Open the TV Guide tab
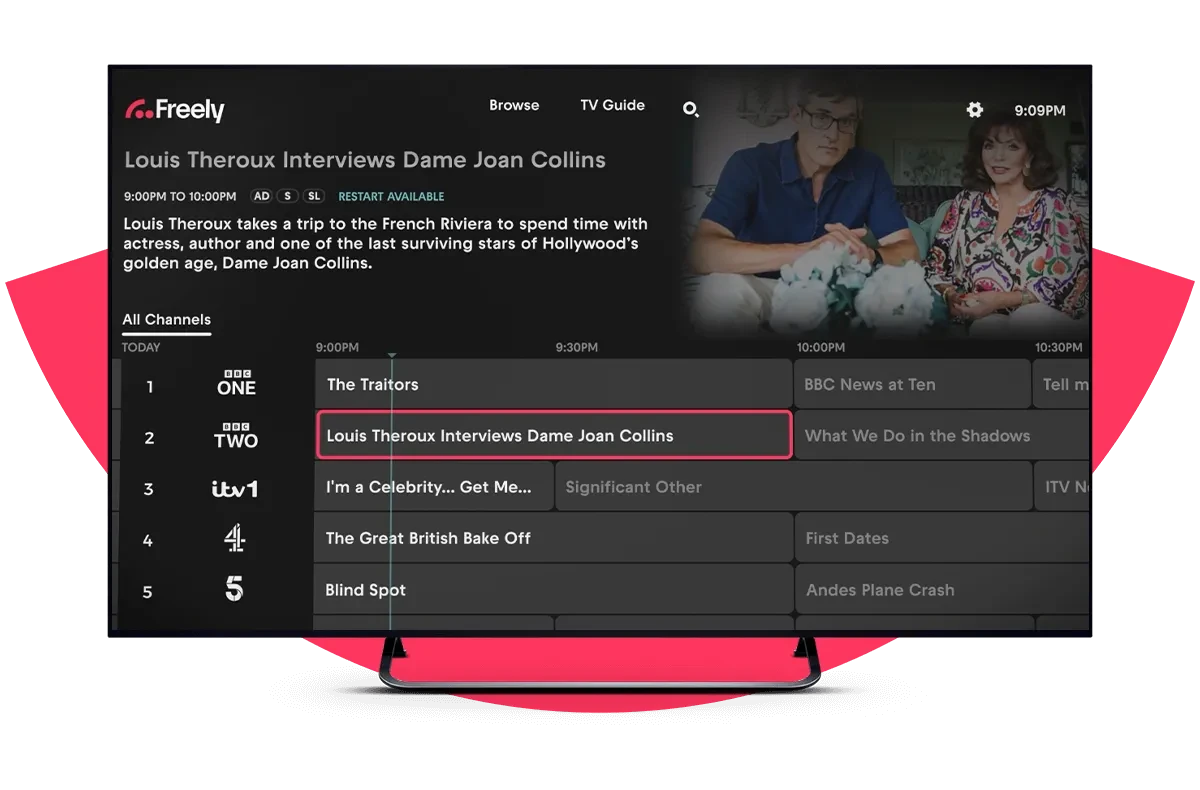The width and height of the screenshot is (1200, 790). tap(613, 105)
